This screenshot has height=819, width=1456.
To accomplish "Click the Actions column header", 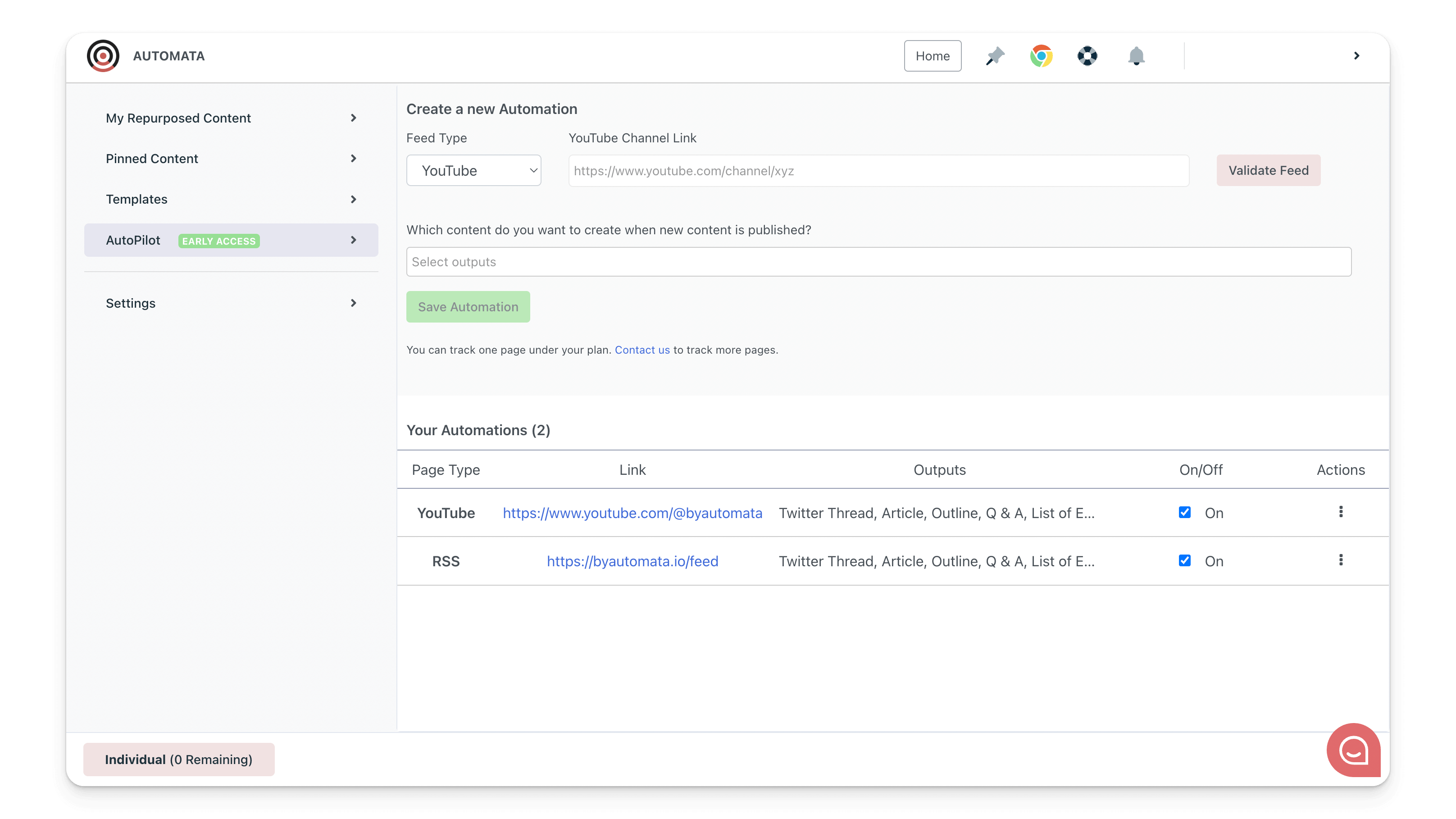I will [1341, 470].
